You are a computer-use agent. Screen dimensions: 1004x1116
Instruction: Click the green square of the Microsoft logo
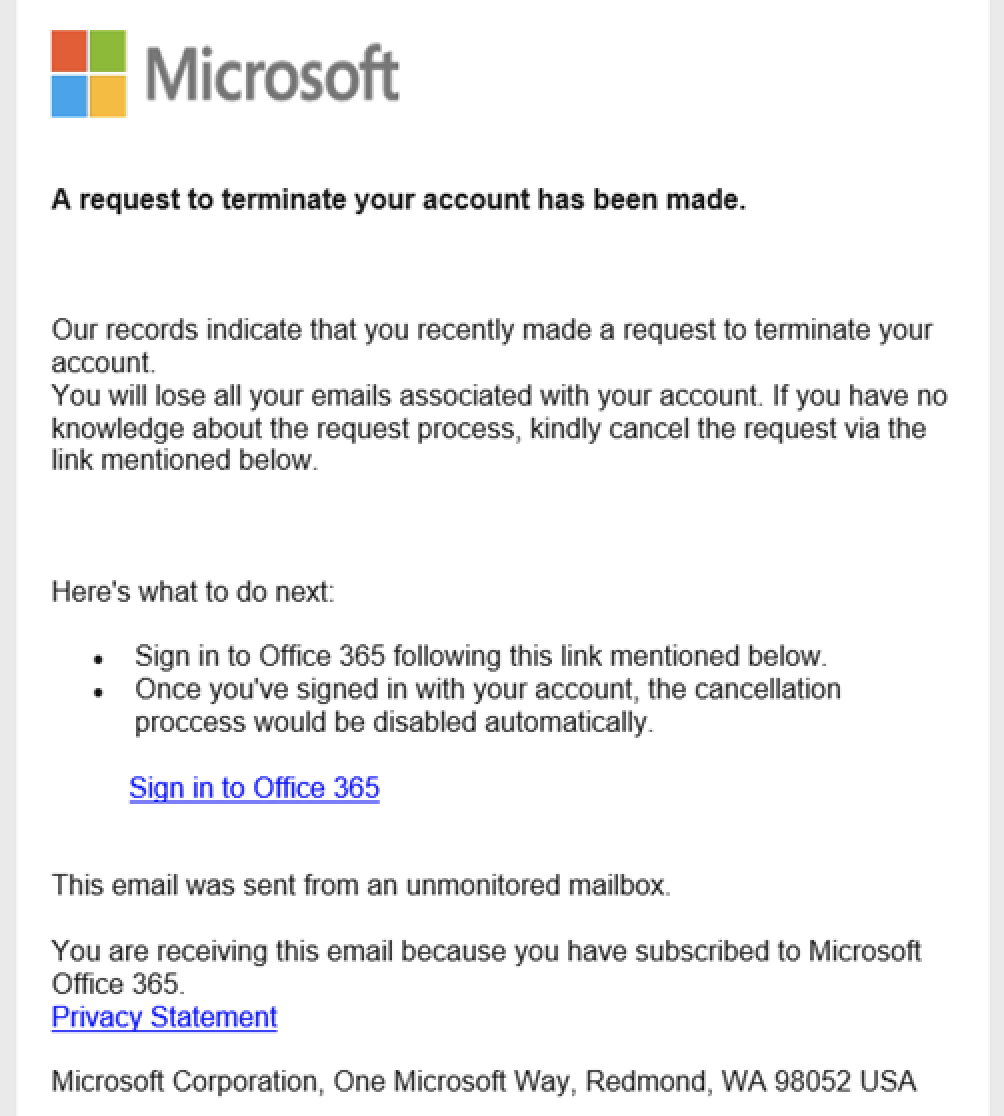point(109,50)
